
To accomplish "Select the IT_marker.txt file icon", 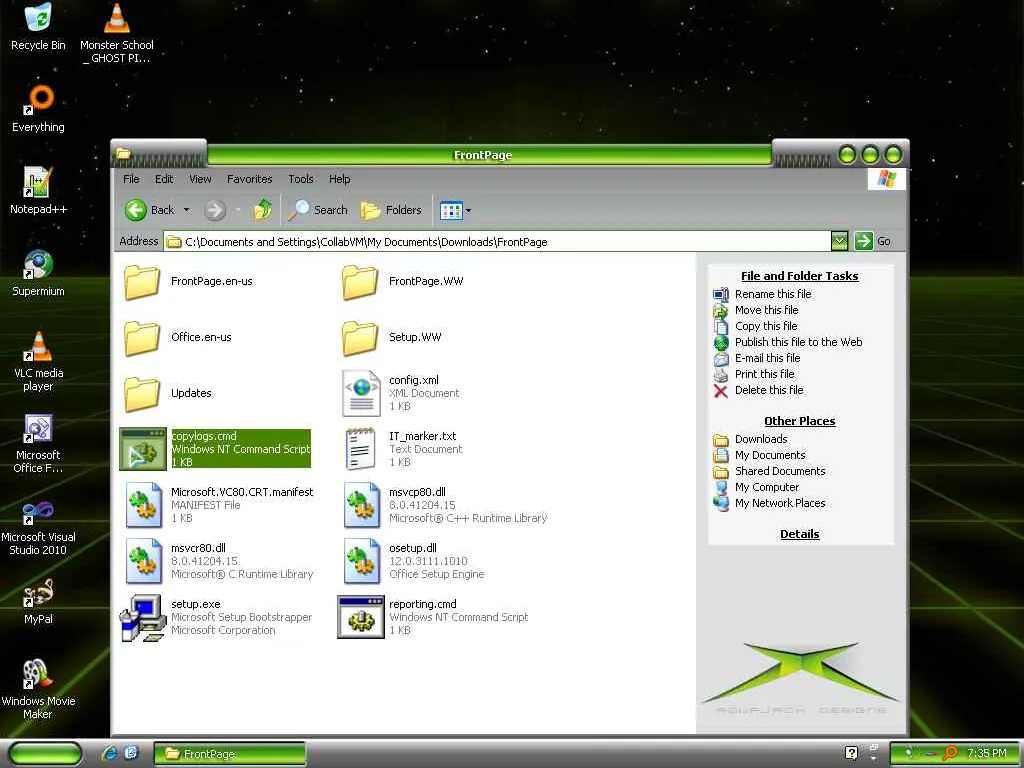I will coord(360,449).
